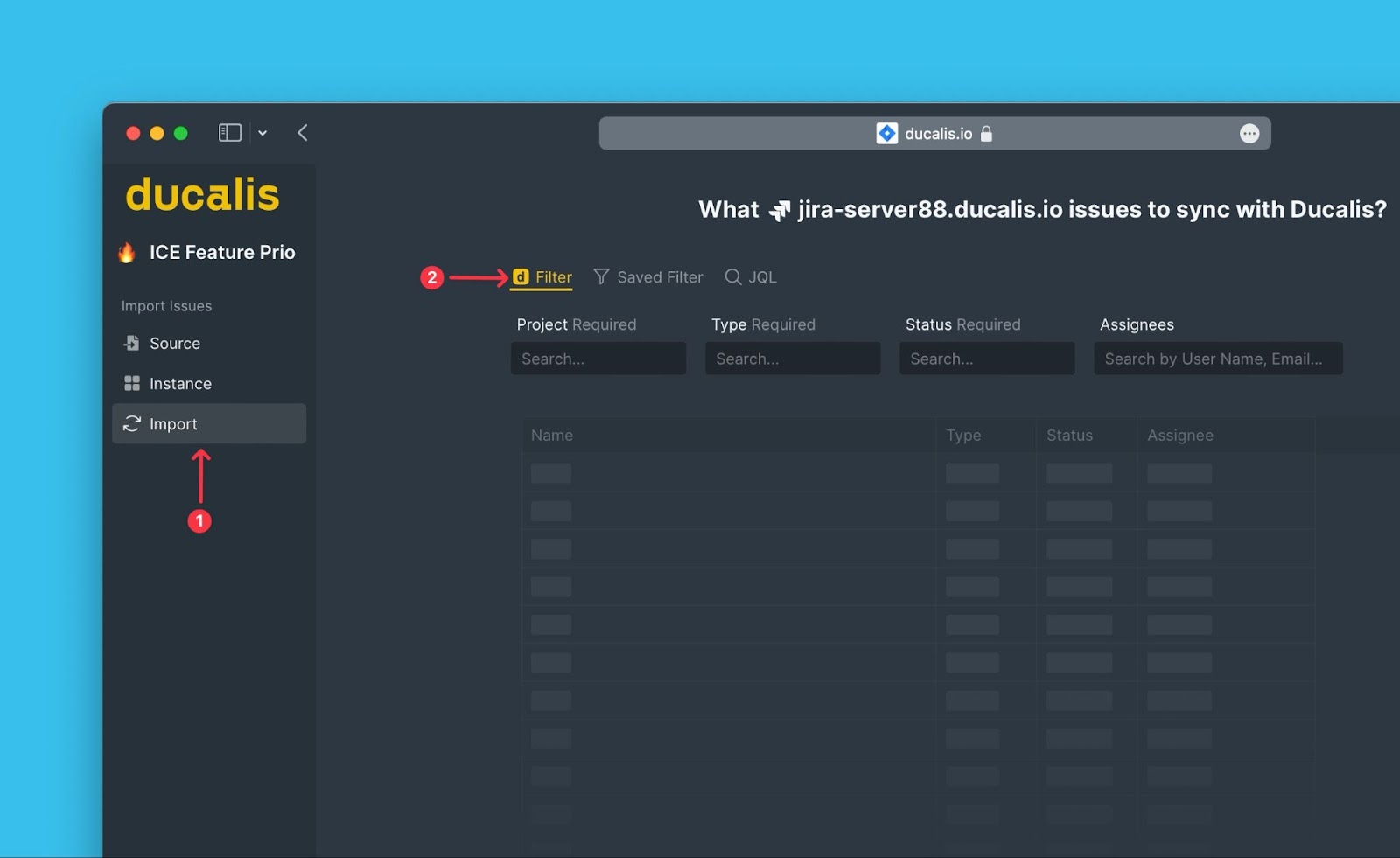1400x858 pixels.
Task: Click the Saved Filter funnel icon
Action: click(601, 277)
